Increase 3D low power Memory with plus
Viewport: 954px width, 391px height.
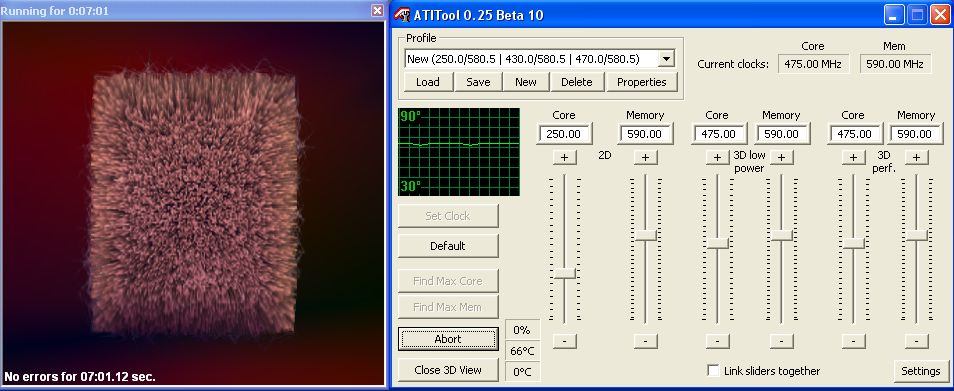pyautogui.click(x=782, y=157)
